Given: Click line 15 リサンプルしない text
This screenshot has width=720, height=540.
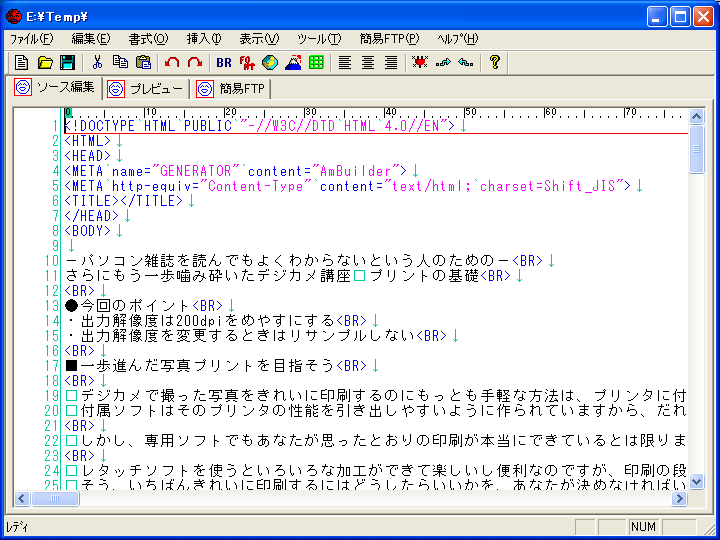Looking at the screenshot, I should tap(352, 336).
